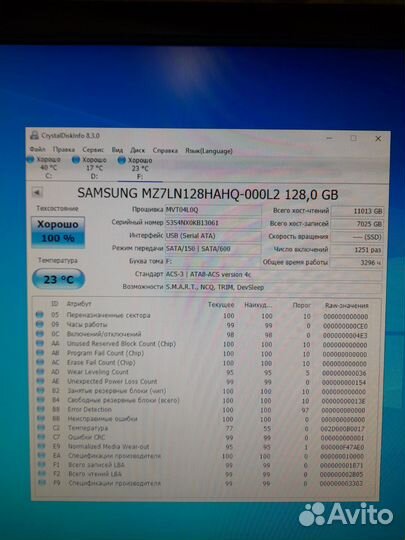This screenshot has width=405, height=540.
Task: Click the serial number field
Action: [213, 223]
